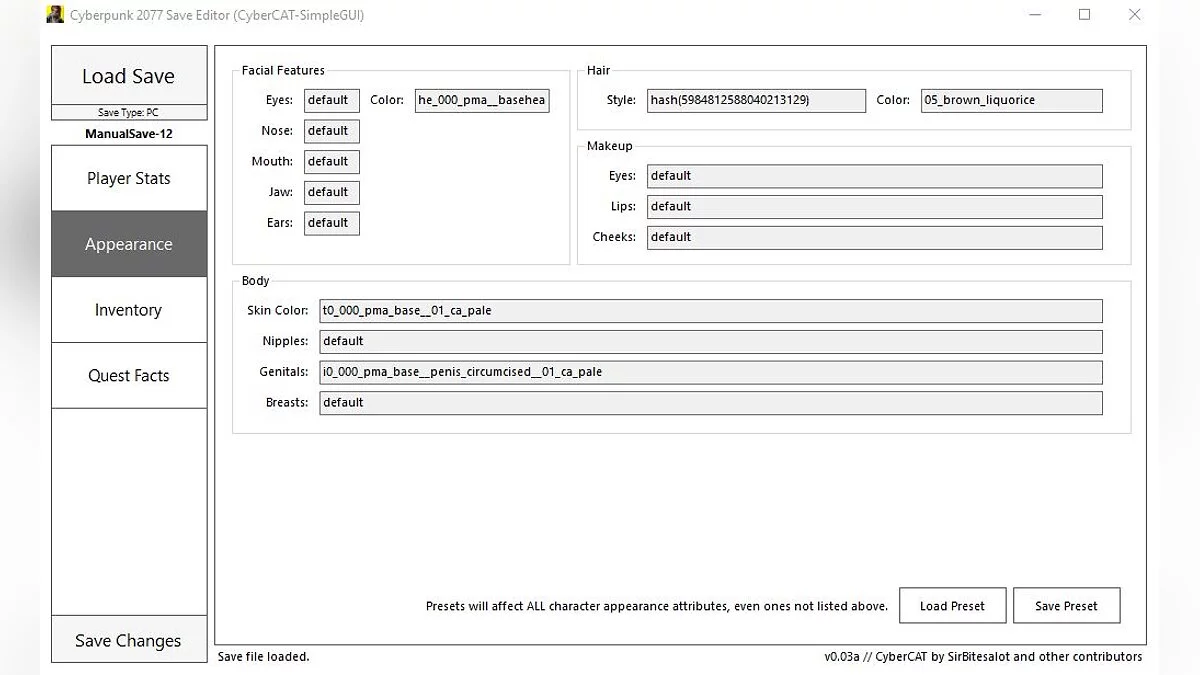Image resolution: width=1200 pixels, height=675 pixels.
Task: Select the Nose value field
Action: click(331, 131)
